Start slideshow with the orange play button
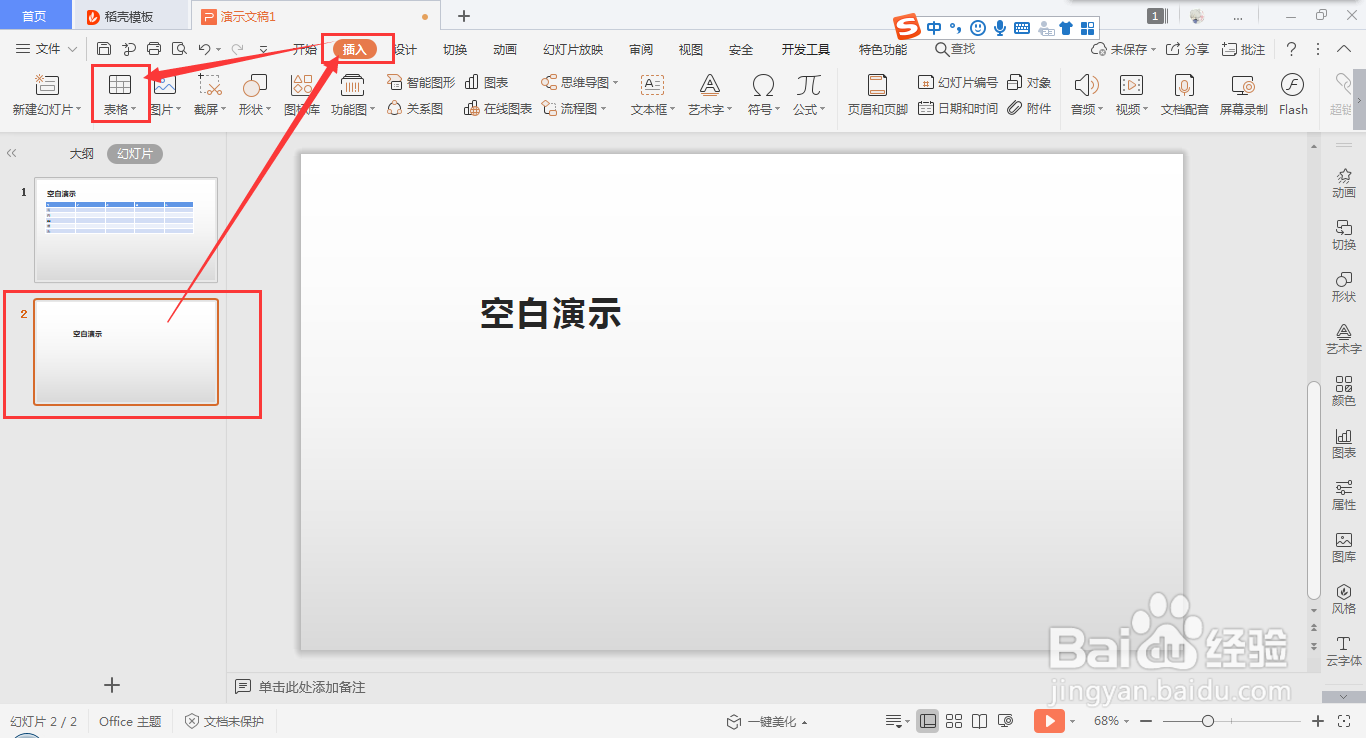 coord(1048,720)
